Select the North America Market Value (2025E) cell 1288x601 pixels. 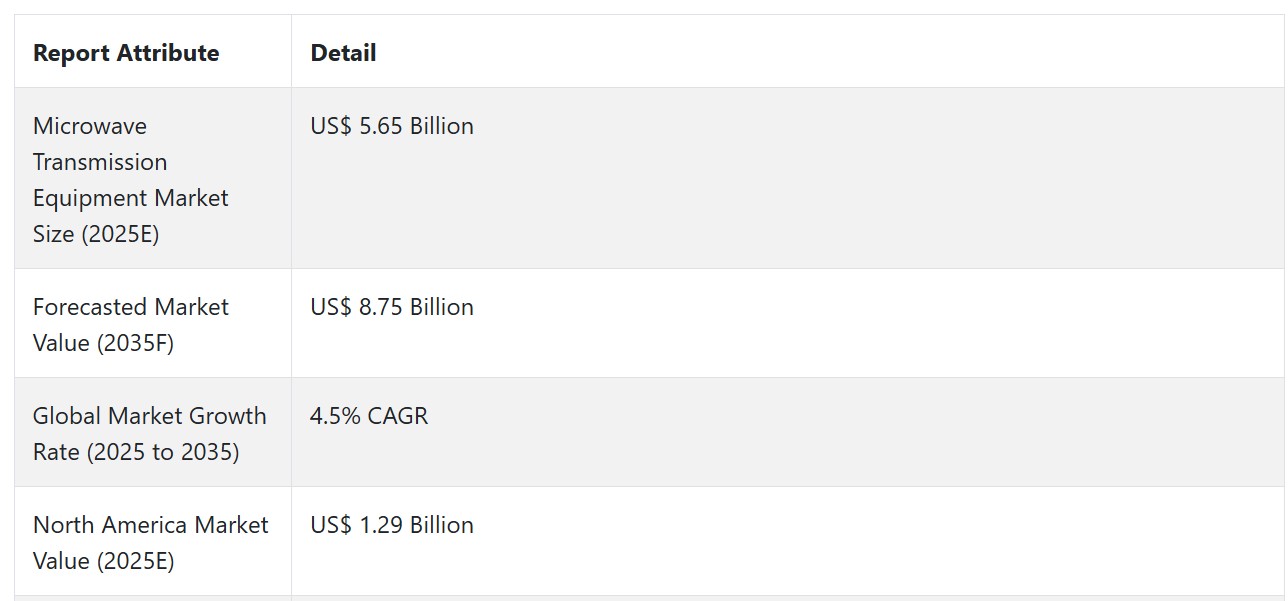point(153,542)
